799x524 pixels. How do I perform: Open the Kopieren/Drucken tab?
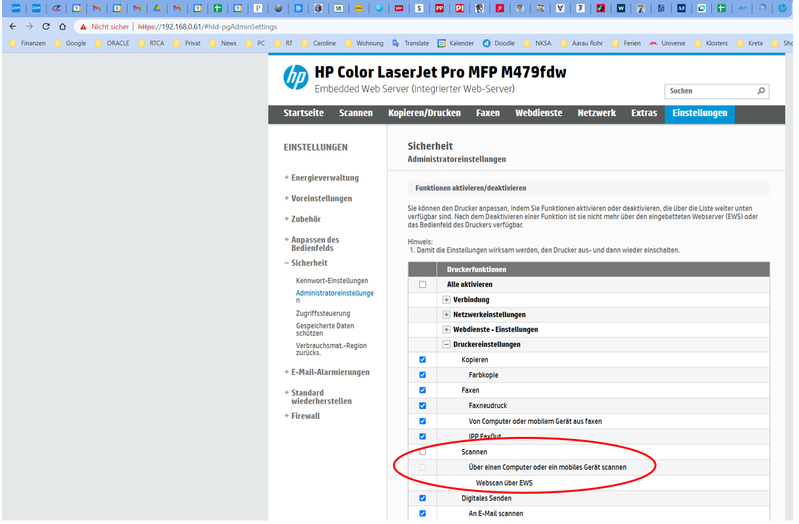click(x=424, y=113)
